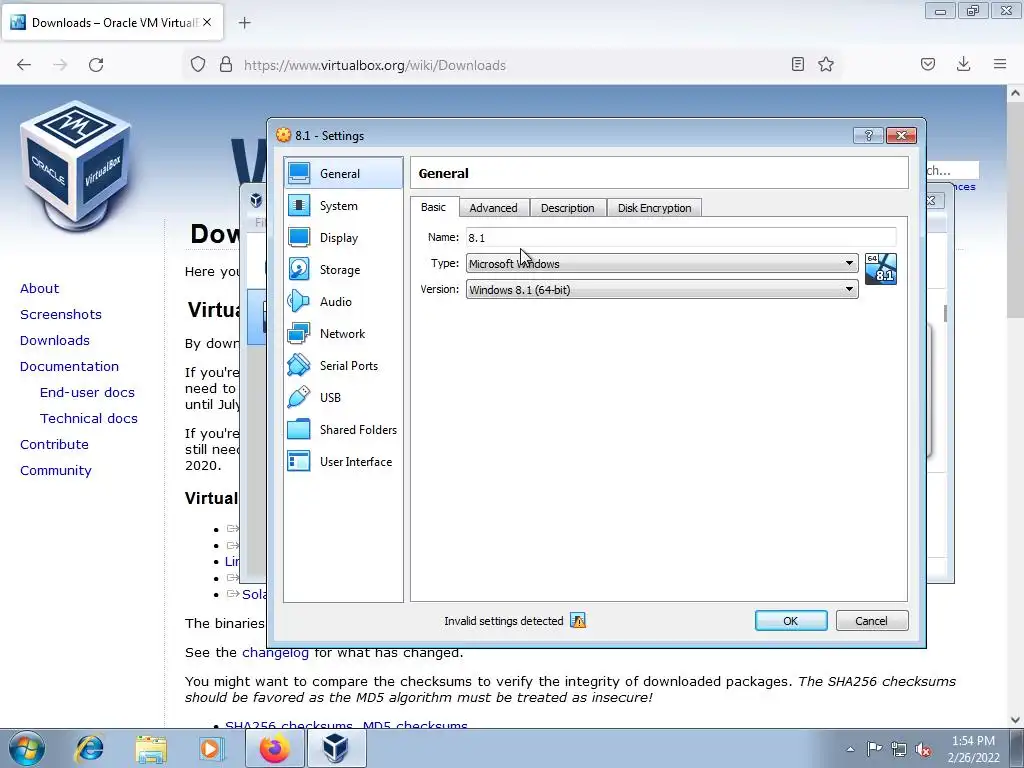The image size is (1024, 768).
Task: Select General settings category icon
Action: pyautogui.click(x=299, y=173)
